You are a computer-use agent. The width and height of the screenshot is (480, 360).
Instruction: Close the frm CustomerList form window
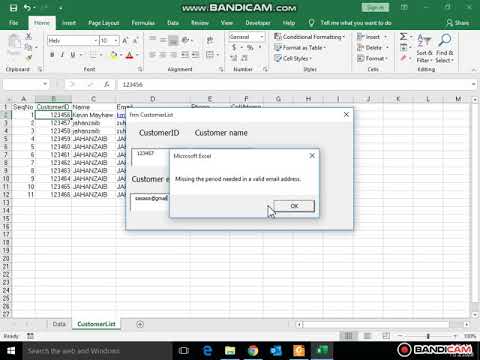coord(346,115)
